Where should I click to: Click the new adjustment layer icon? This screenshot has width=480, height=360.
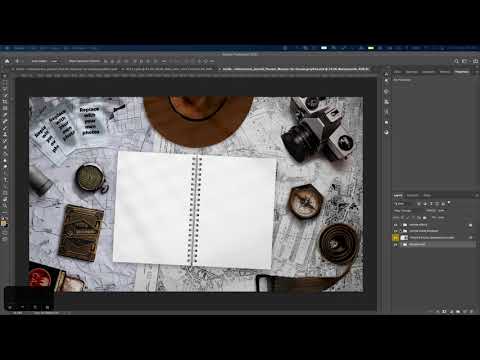[x=451, y=311]
